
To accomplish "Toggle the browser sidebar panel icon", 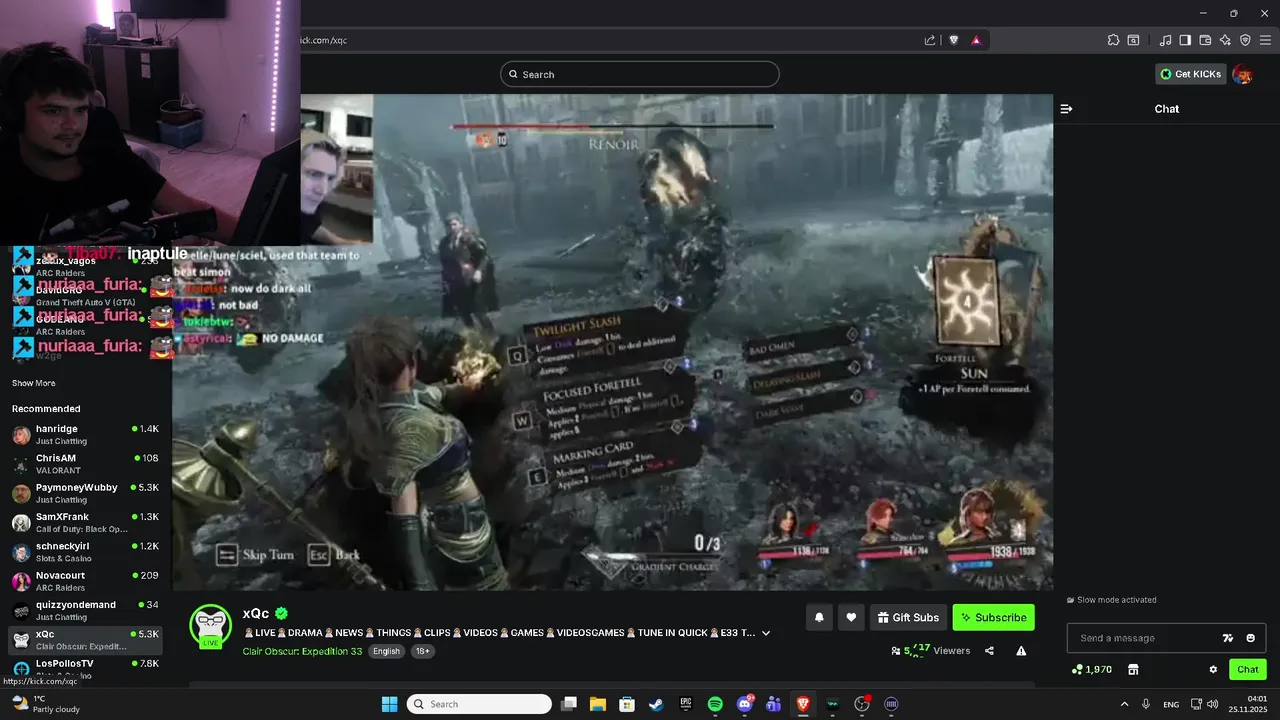I will click(x=1185, y=40).
